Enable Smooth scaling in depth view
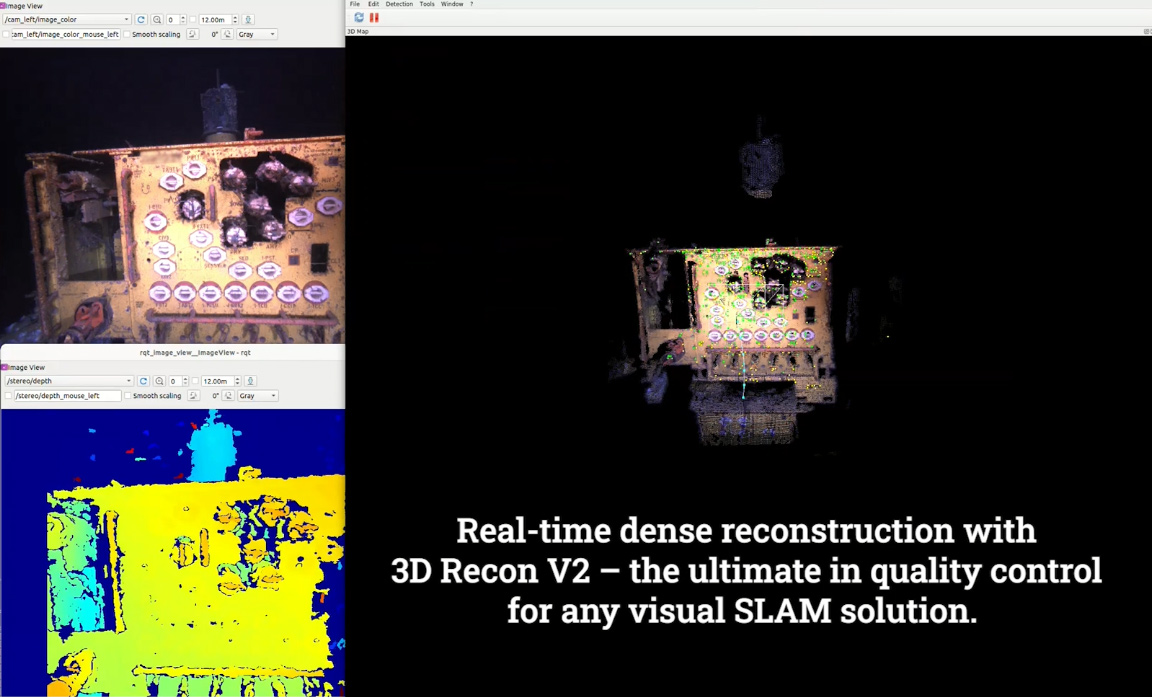This screenshot has width=1152, height=697. [153, 396]
